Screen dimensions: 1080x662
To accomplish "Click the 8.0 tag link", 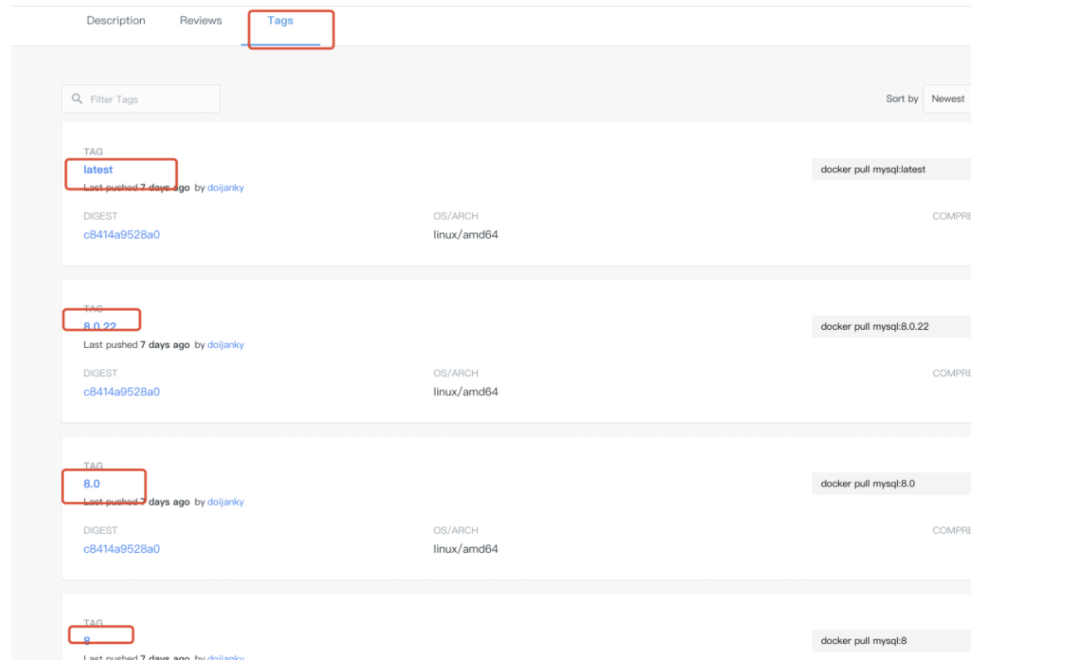I will [92, 484].
